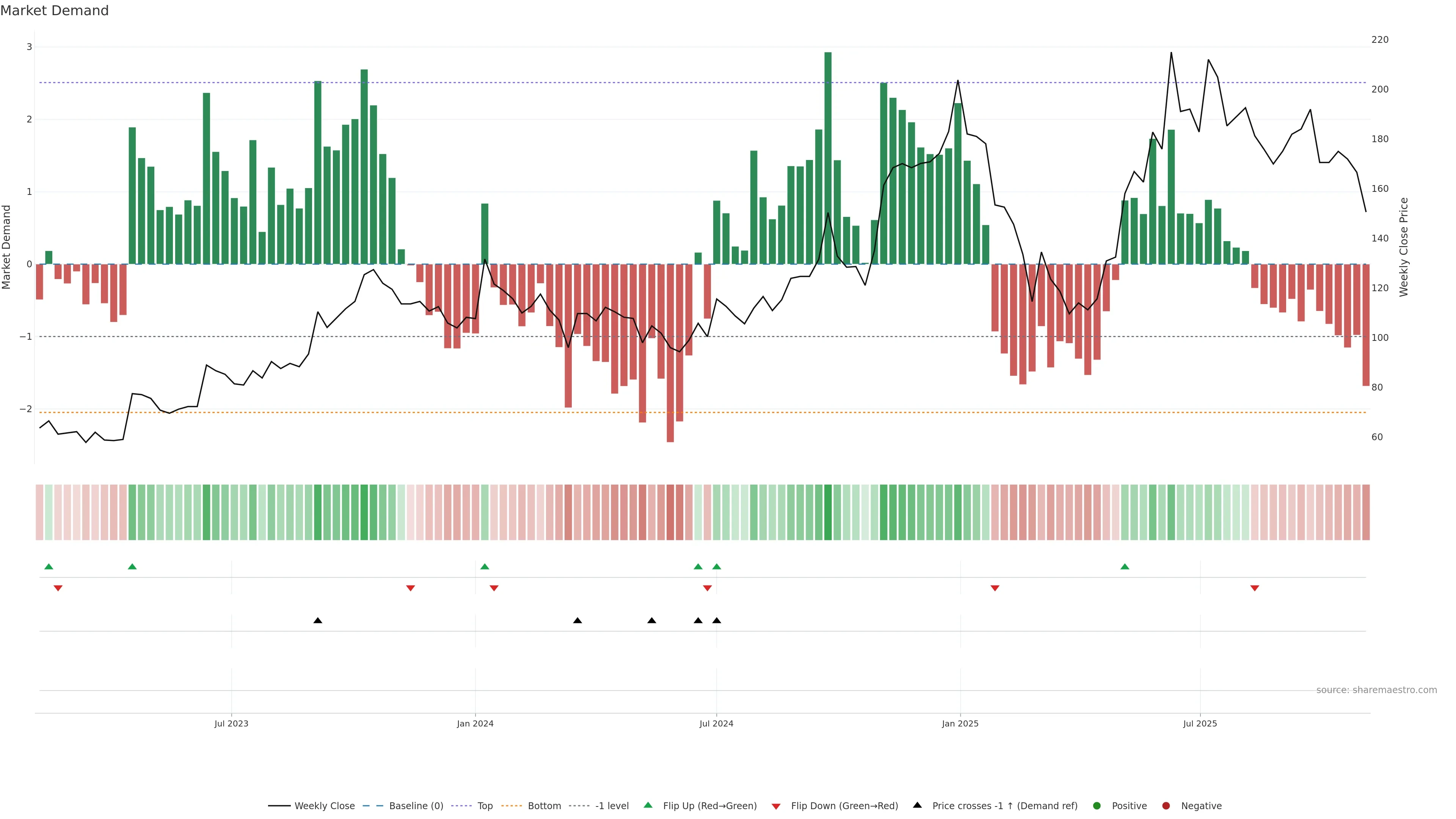This screenshot has width=1456, height=819.
Task: Click the red Flip Down legend triangle
Action: (x=776, y=806)
